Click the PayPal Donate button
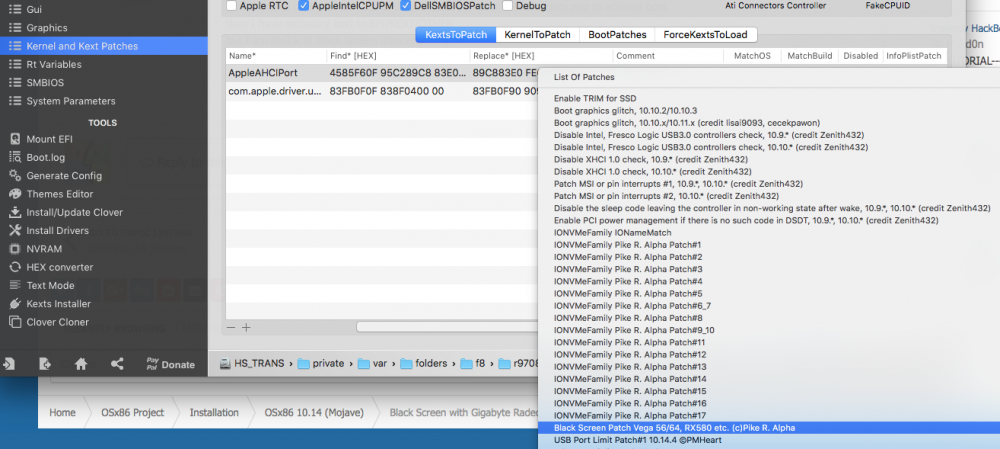1000x449 pixels. (170, 364)
